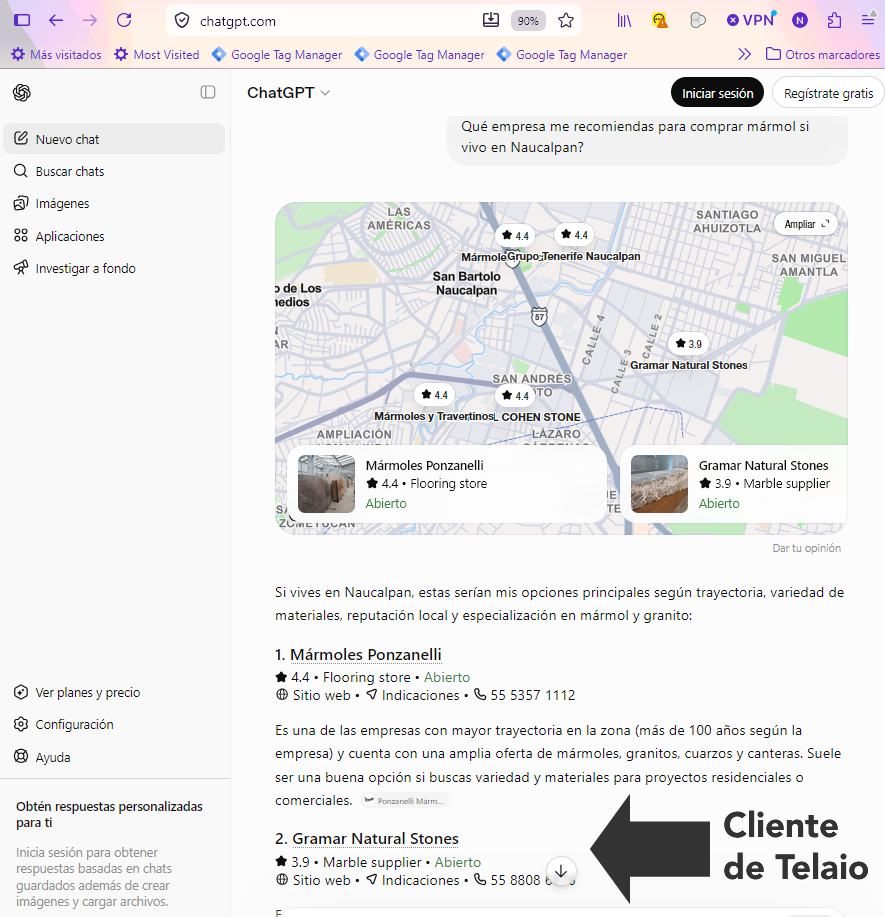Screen dimensions: 885x917
Task: Open the Ponzanelli Márm... source citation chip
Action: coord(405,801)
